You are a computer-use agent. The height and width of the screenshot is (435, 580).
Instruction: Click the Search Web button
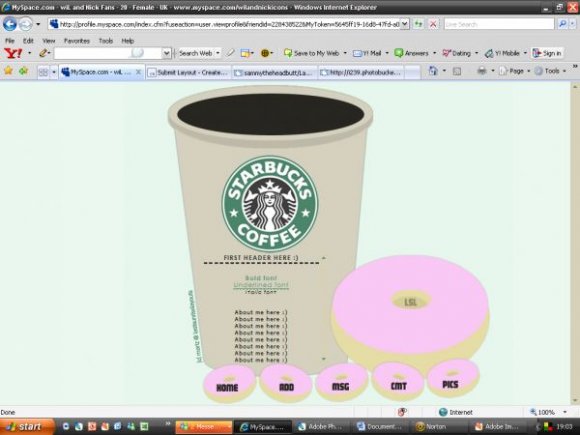click(x=196, y=53)
